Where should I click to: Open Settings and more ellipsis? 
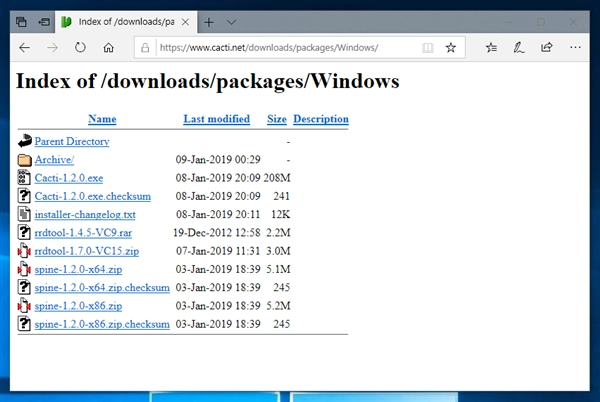[x=575, y=47]
